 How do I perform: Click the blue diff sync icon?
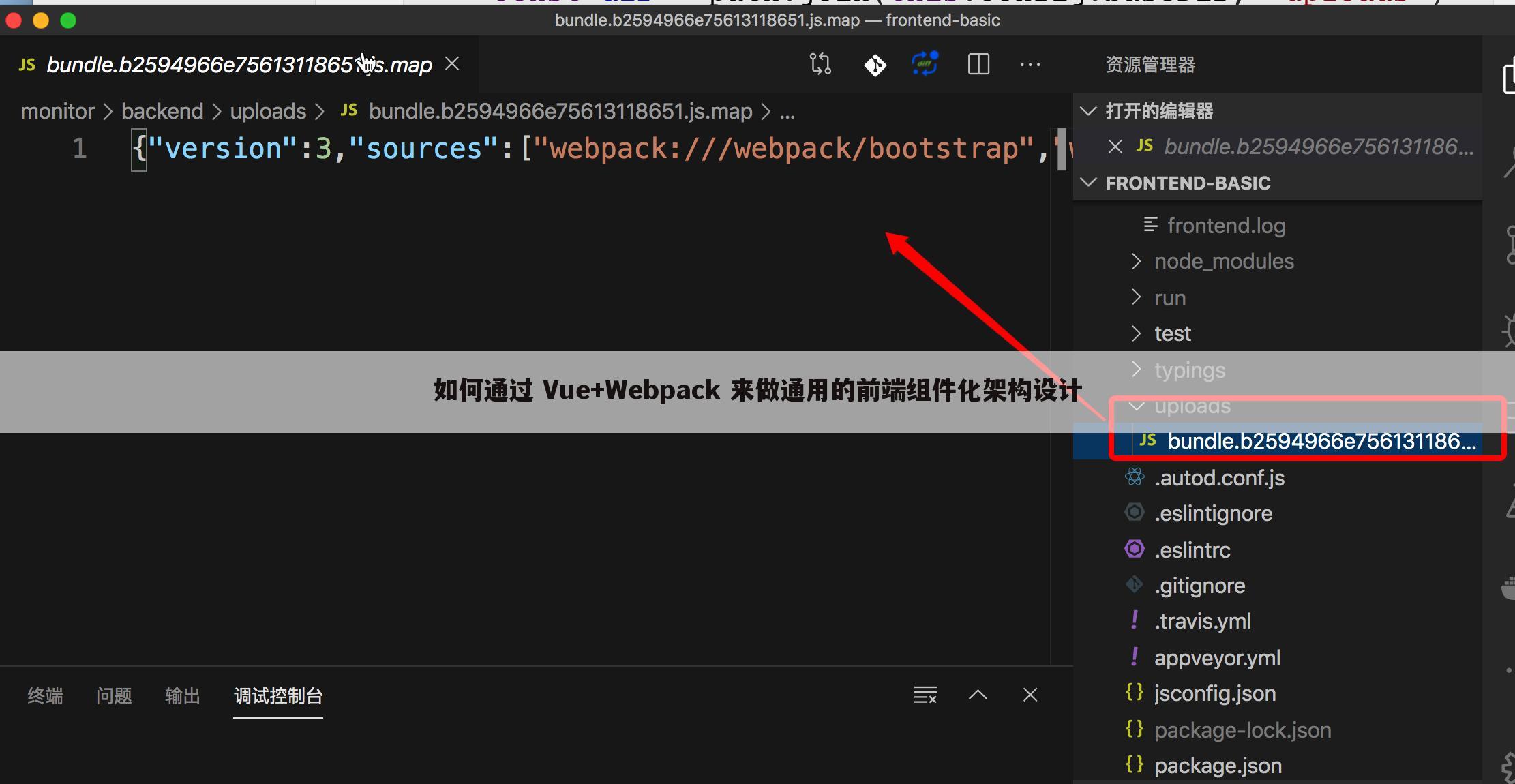[925, 64]
